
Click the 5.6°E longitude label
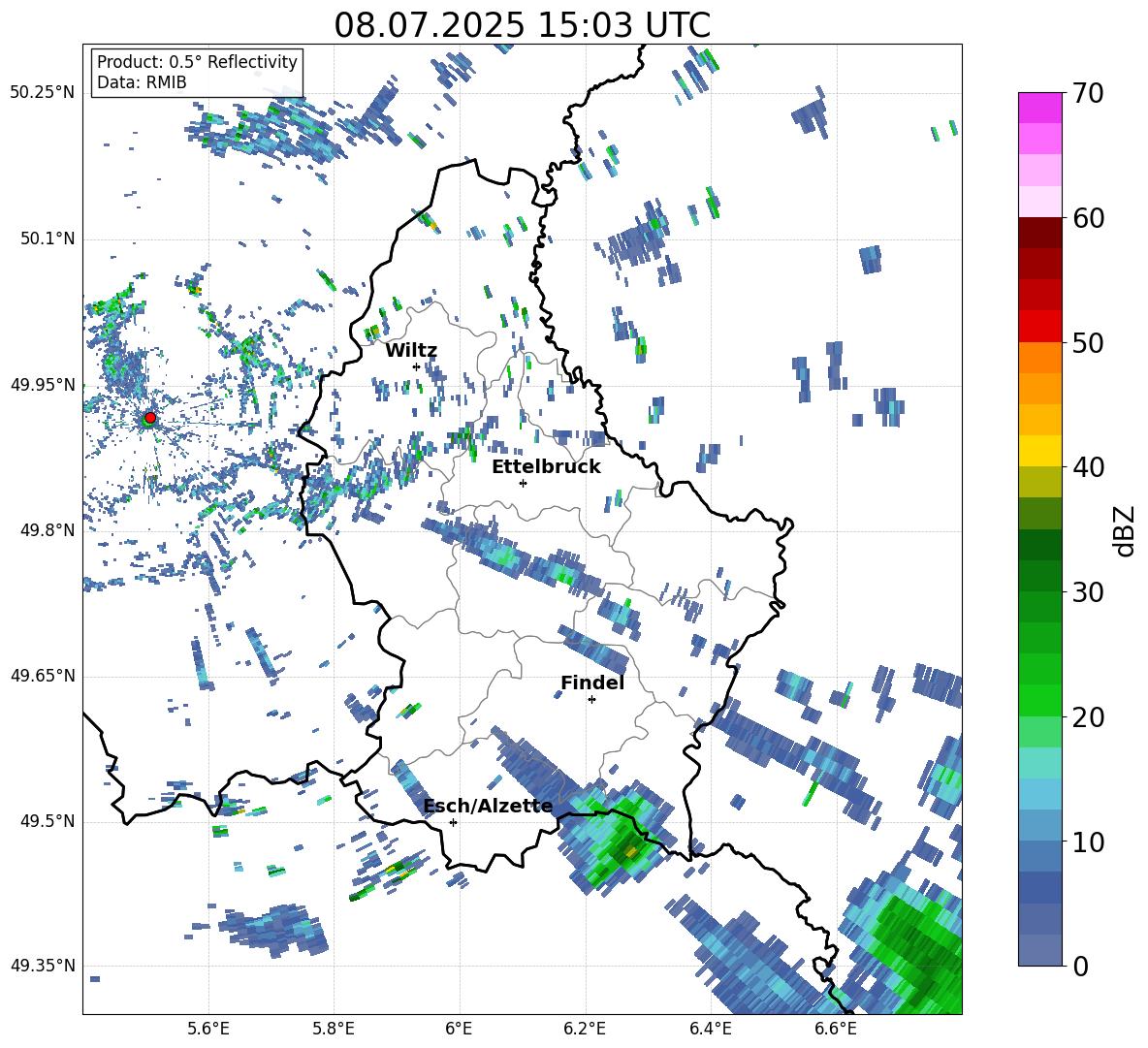tap(208, 1029)
